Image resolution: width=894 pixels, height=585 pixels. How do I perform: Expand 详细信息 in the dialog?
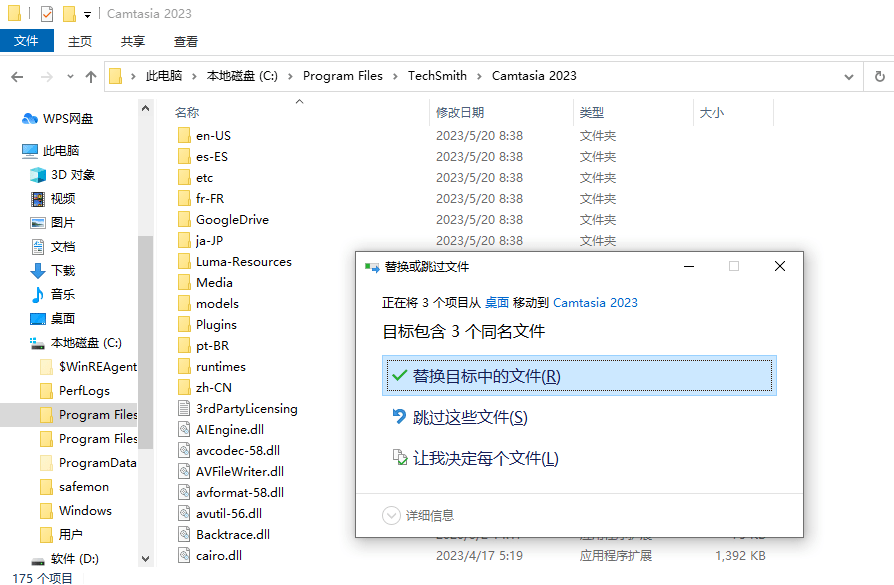(x=418, y=515)
